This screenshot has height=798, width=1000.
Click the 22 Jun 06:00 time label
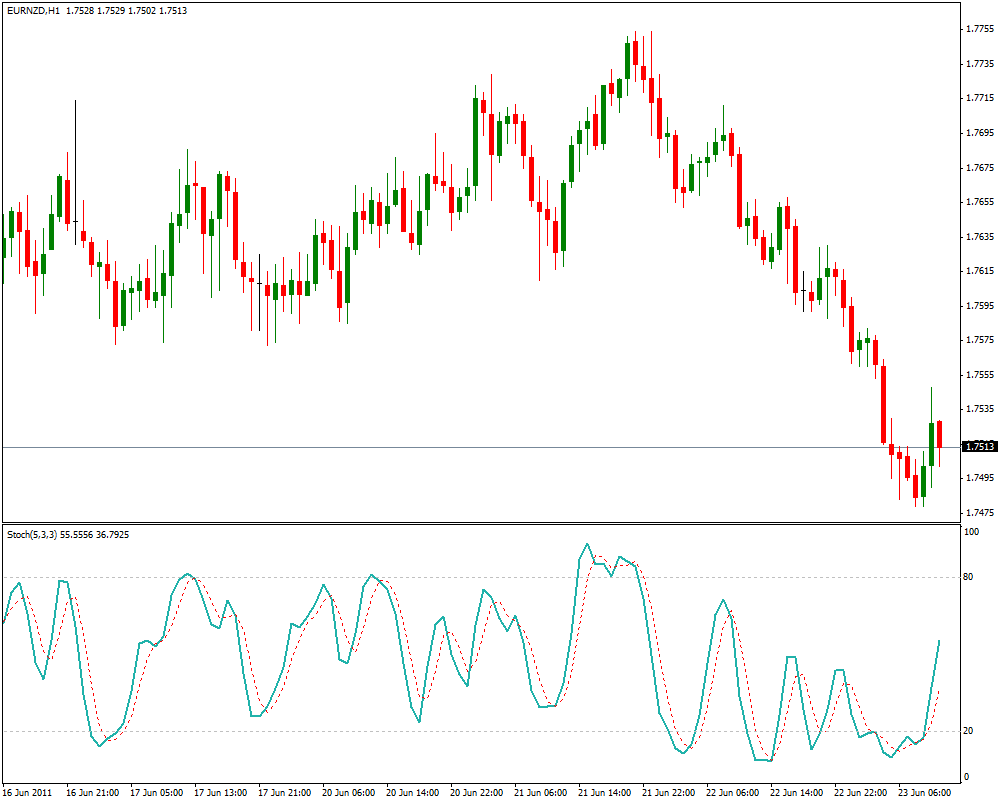(x=733, y=792)
